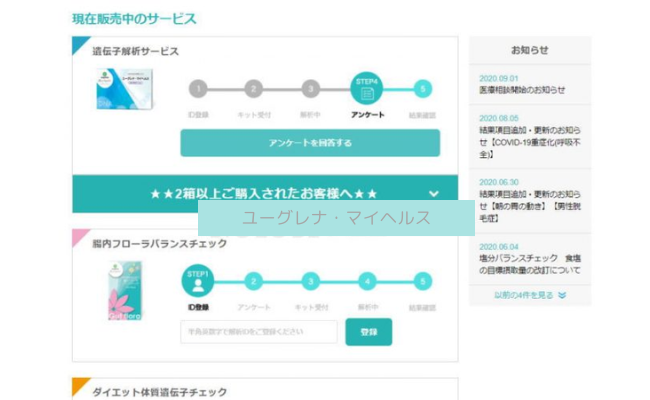Click the 結果確認 label in the gene analysis tracker
Screen dimensions: 650x400
click(422, 115)
